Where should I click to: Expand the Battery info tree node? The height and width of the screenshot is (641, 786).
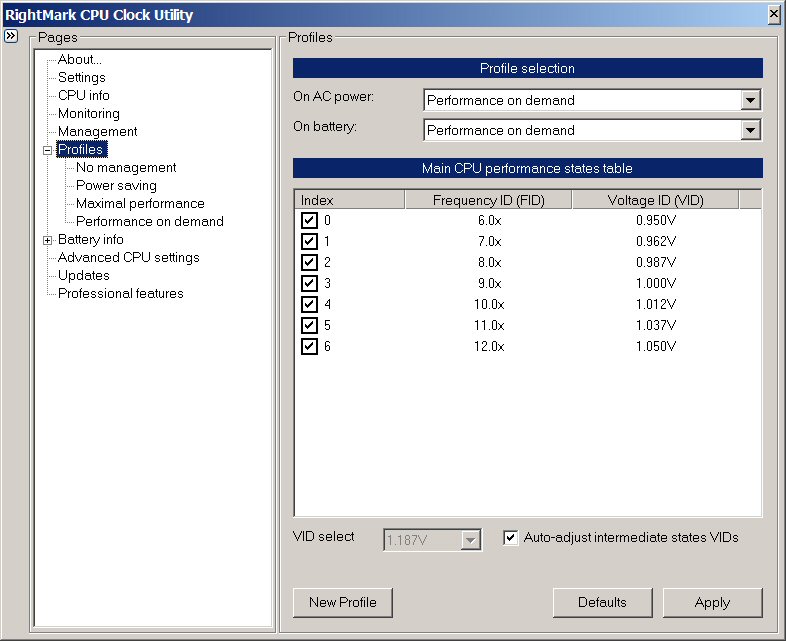point(47,240)
